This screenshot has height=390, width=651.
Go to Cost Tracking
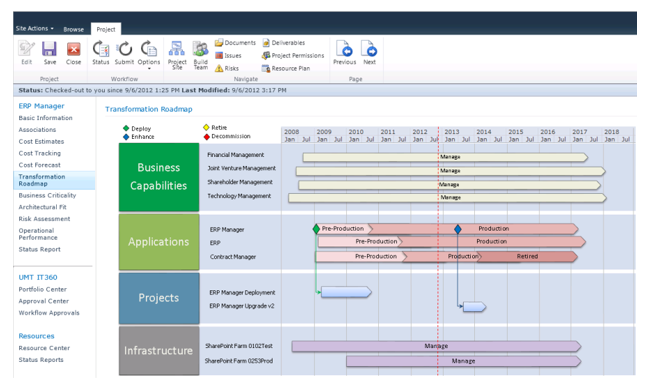point(39,153)
